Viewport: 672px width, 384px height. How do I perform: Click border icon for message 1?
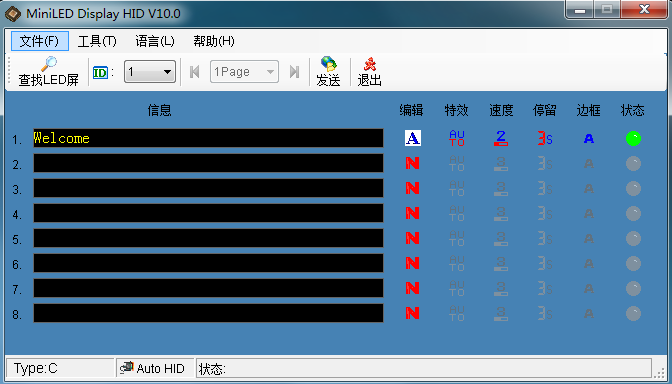coord(589,138)
